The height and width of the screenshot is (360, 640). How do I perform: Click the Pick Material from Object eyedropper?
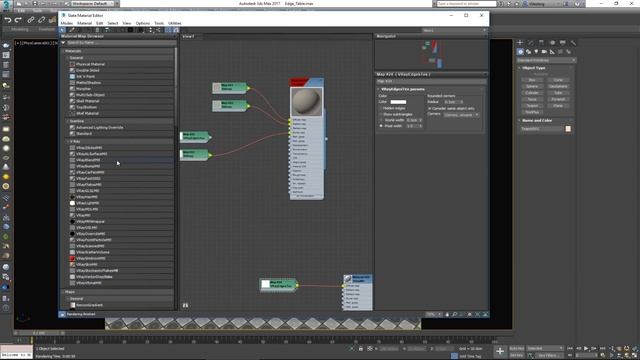[72, 30]
